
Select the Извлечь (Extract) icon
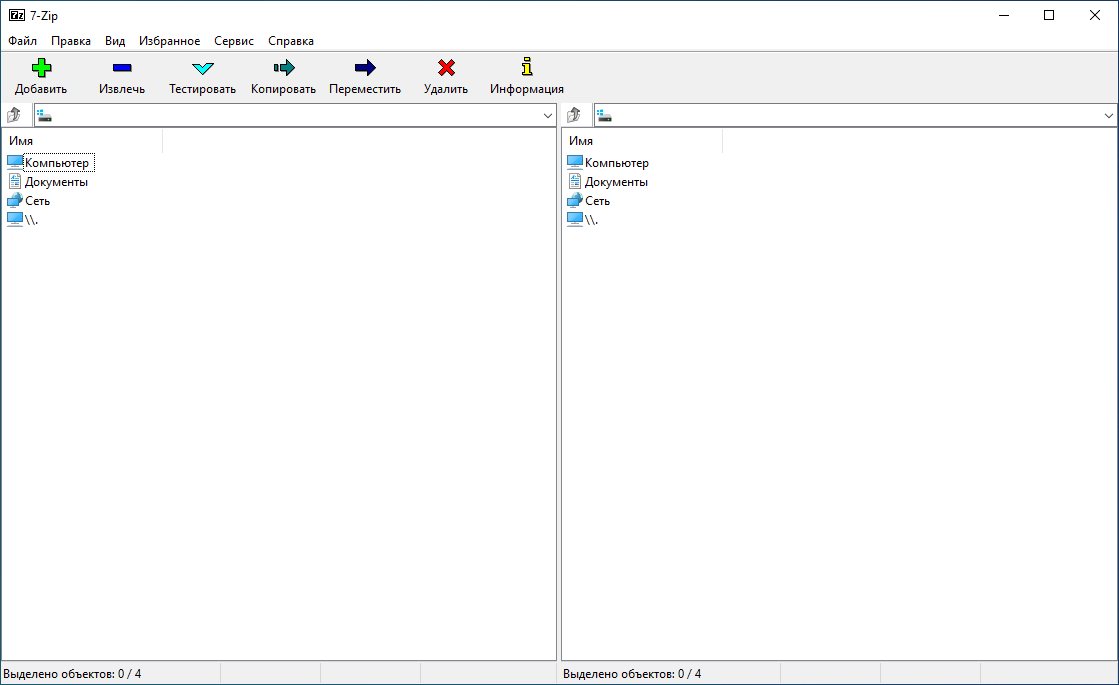point(121,67)
